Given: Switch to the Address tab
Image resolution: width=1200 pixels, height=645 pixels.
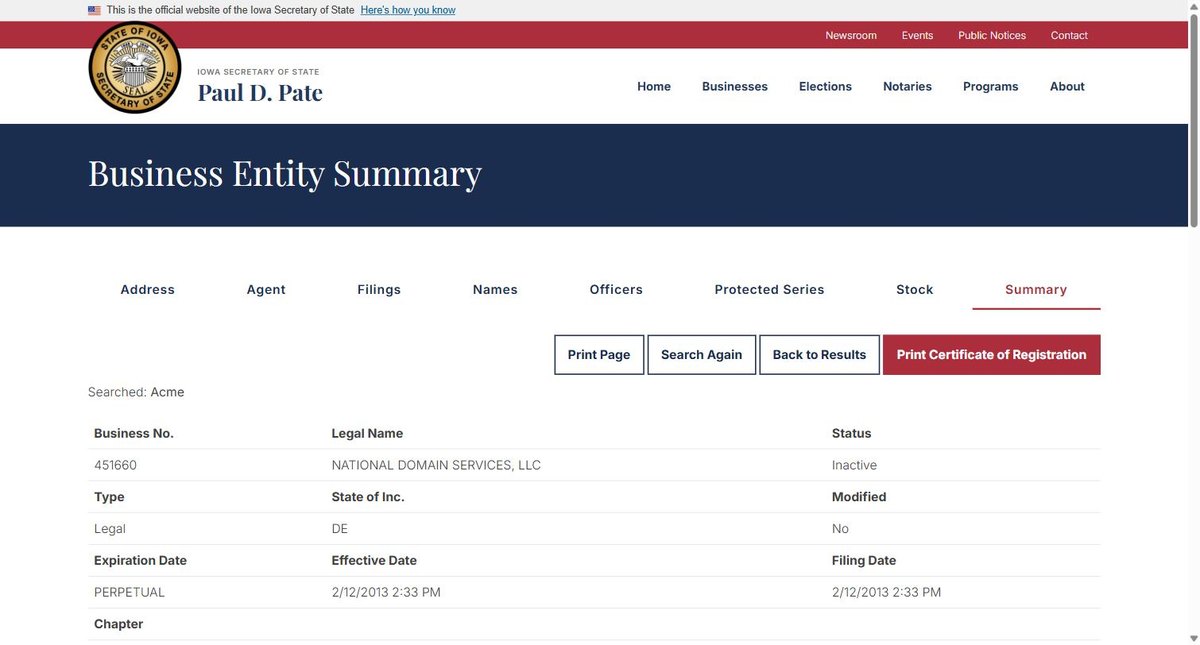Looking at the screenshot, I should [x=148, y=290].
